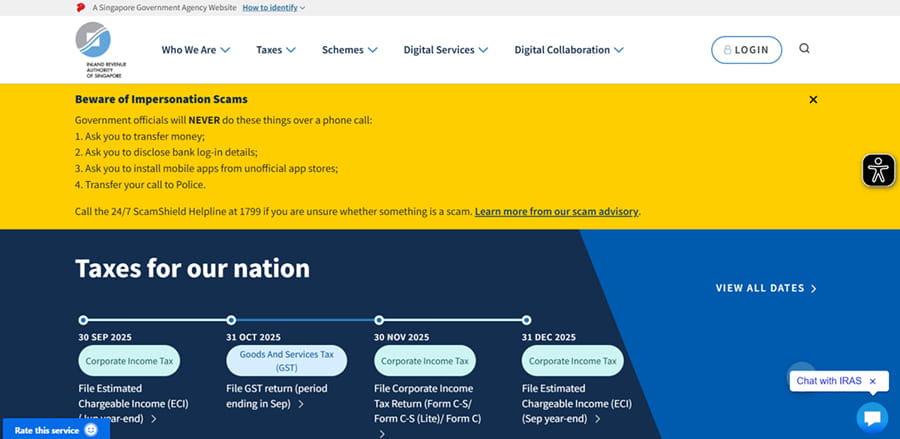The width and height of the screenshot is (900, 439).
Task: Click the Rate this service smiley
Action: [x=91, y=429]
